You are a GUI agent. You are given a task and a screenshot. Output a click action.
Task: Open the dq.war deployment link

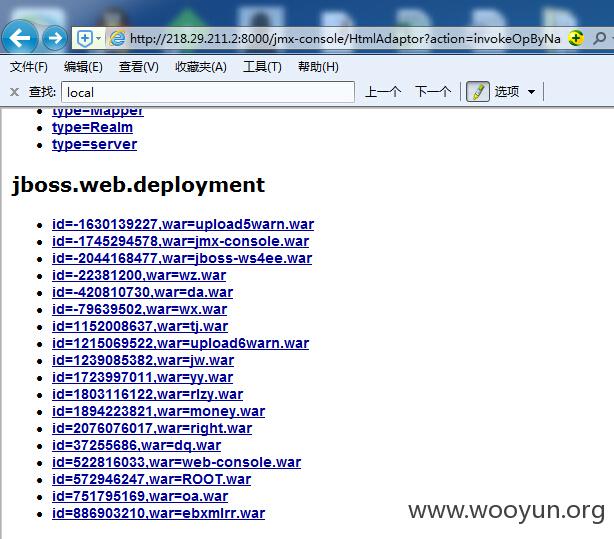[137, 445]
